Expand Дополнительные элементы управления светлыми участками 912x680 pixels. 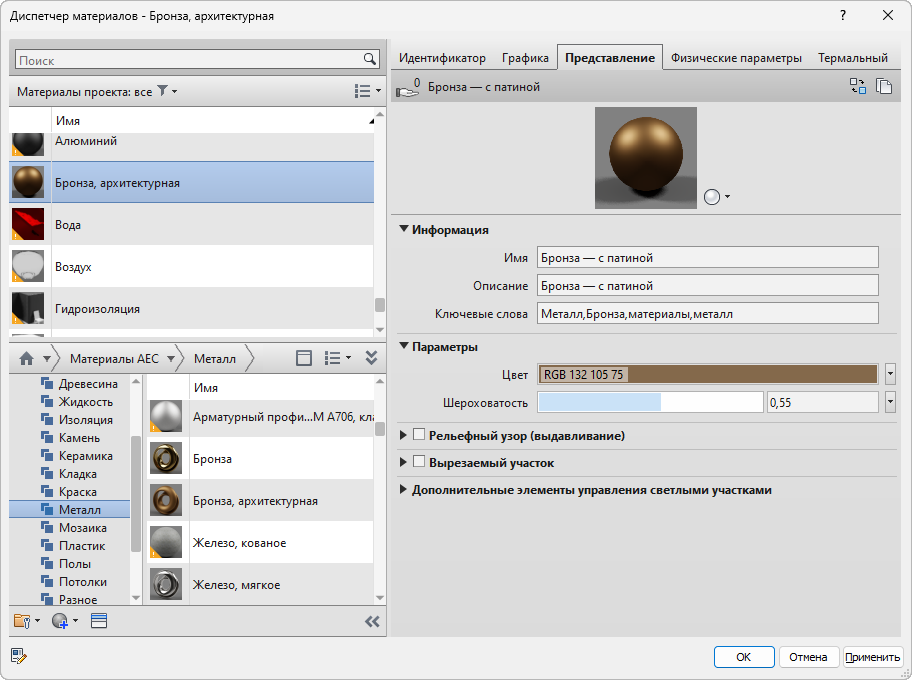[403, 489]
